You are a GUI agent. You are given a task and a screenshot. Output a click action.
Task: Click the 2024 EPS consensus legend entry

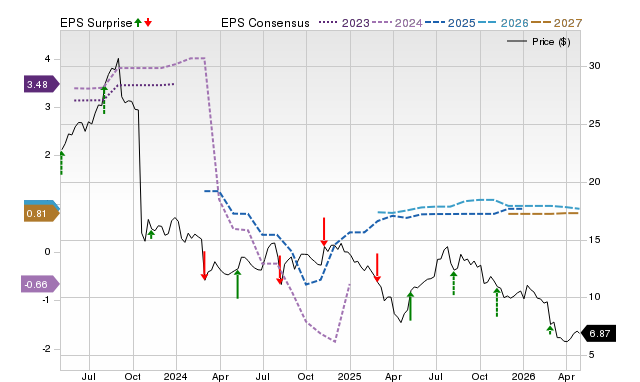tap(397, 23)
